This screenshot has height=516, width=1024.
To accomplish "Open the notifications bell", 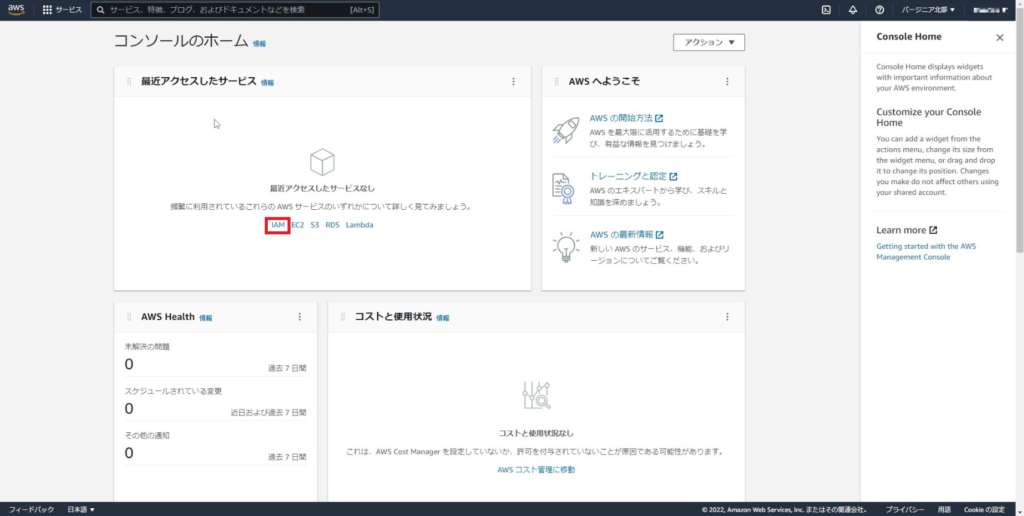I will [x=853, y=10].
